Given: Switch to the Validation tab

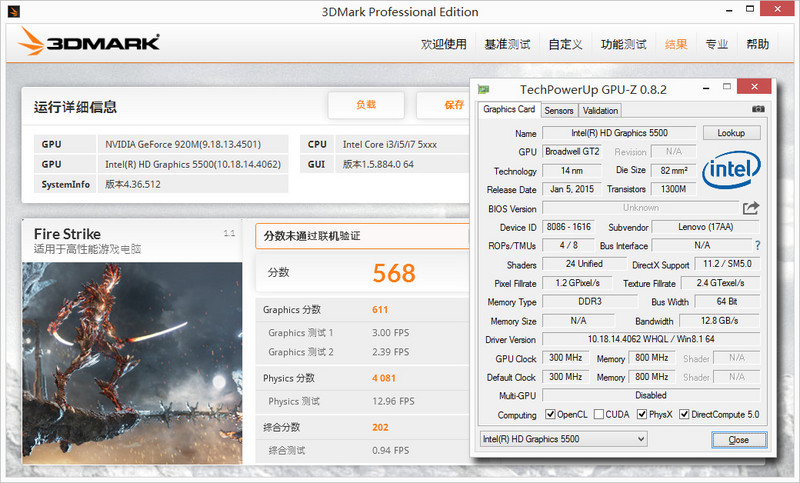Looking at the screenshot, I should pos(600,111).
